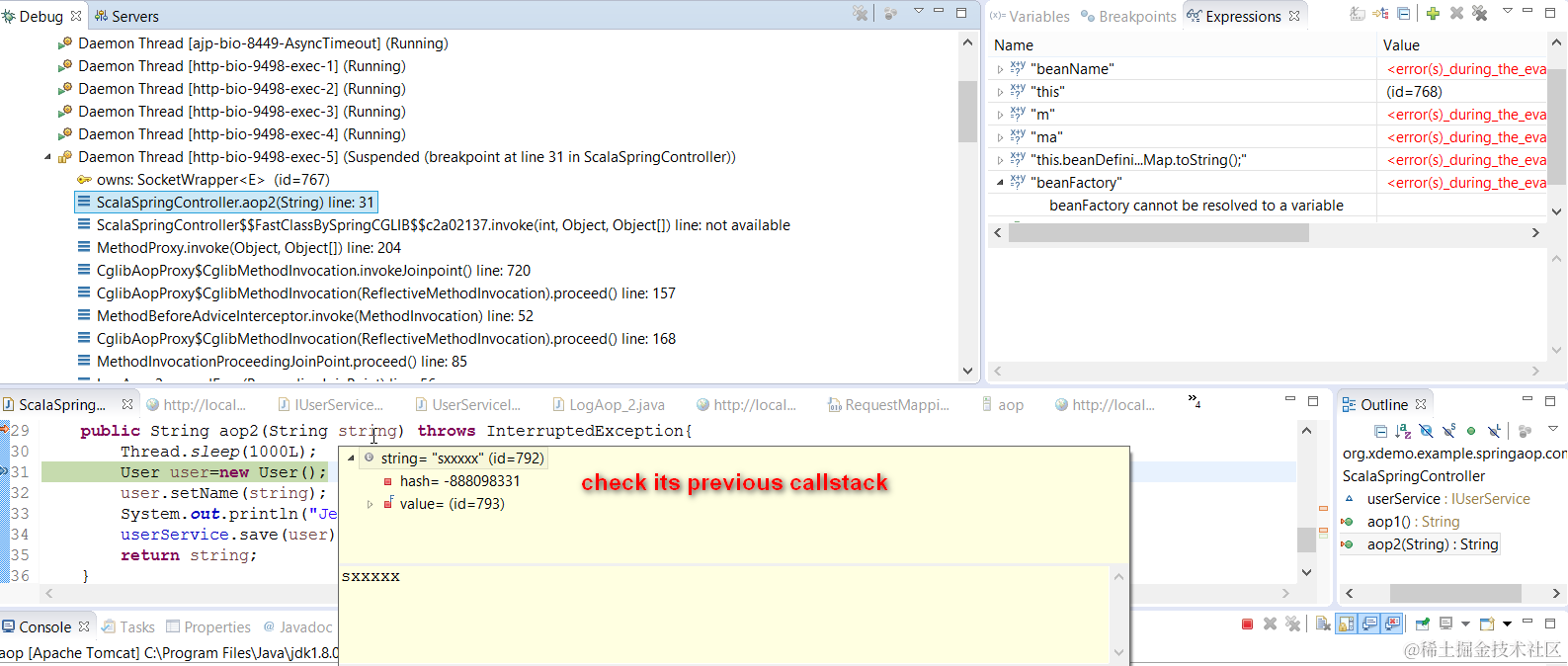1568x666 pixels.
Task: Close the Expressions tab
Action: pyautogui.click(x=1294, y=16)
